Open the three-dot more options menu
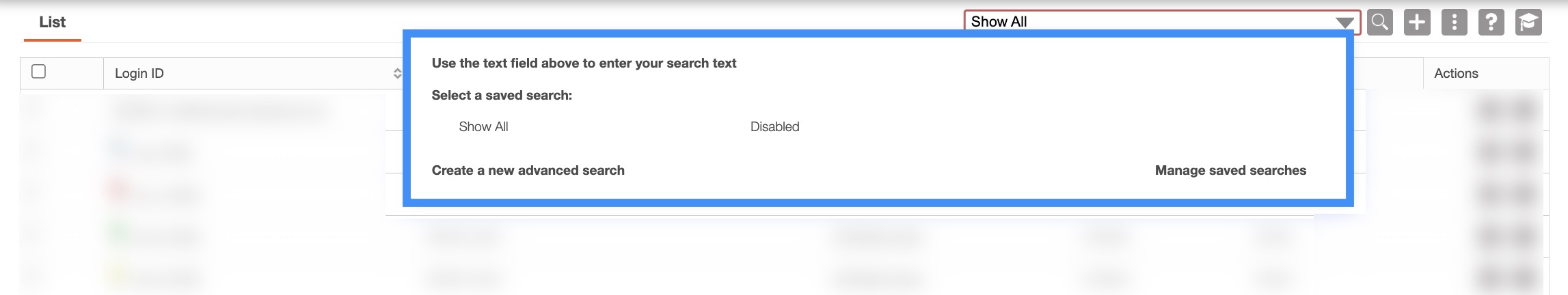The image size is (1568, 295). coord(1454,22)
